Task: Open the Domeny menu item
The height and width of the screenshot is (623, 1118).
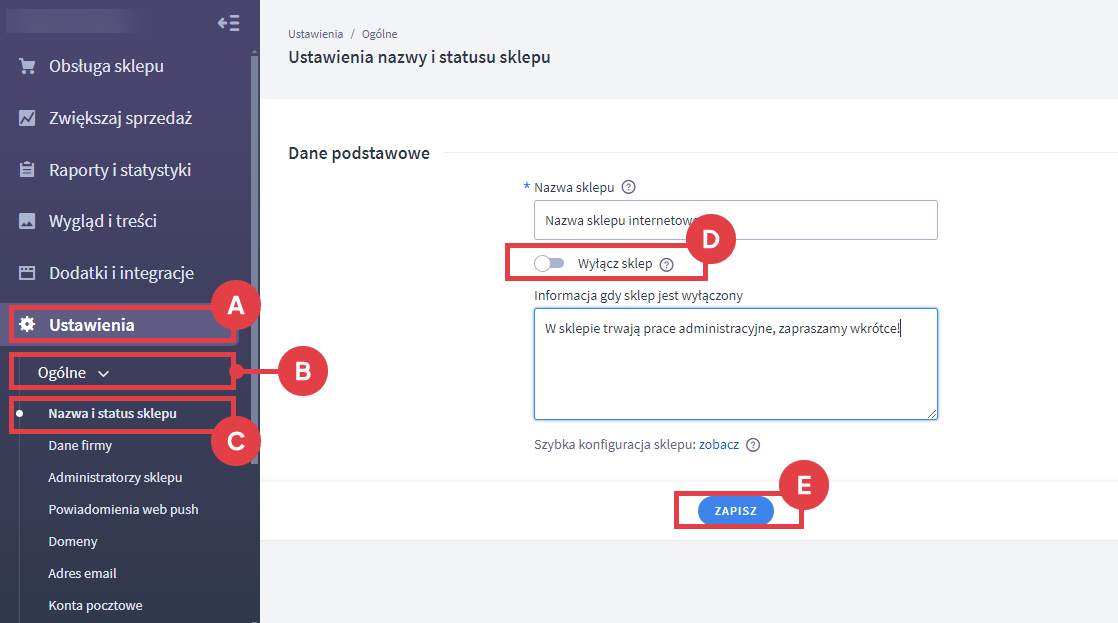Action: [73, 542]
